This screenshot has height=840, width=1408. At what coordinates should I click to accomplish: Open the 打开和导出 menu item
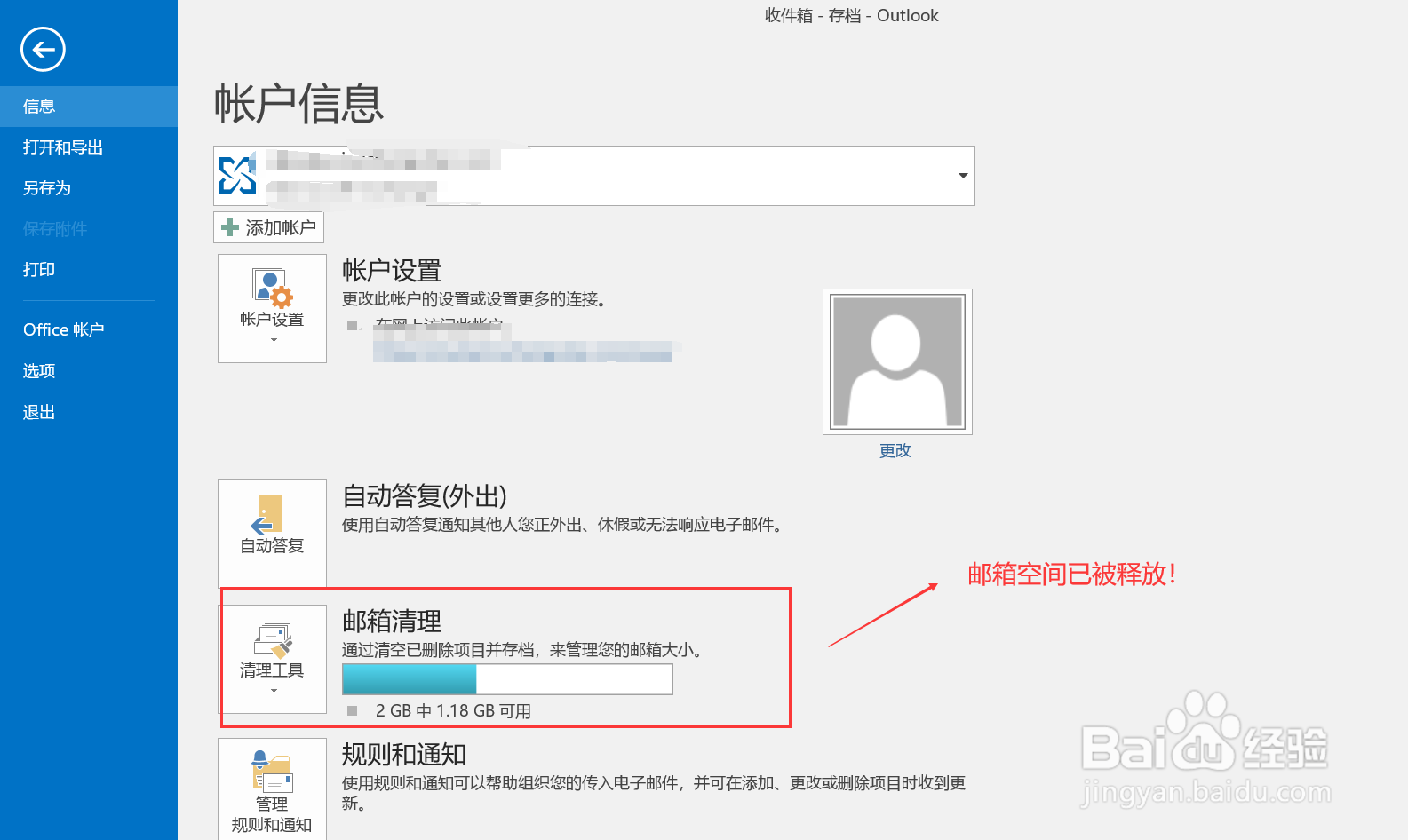coord(89,147)
